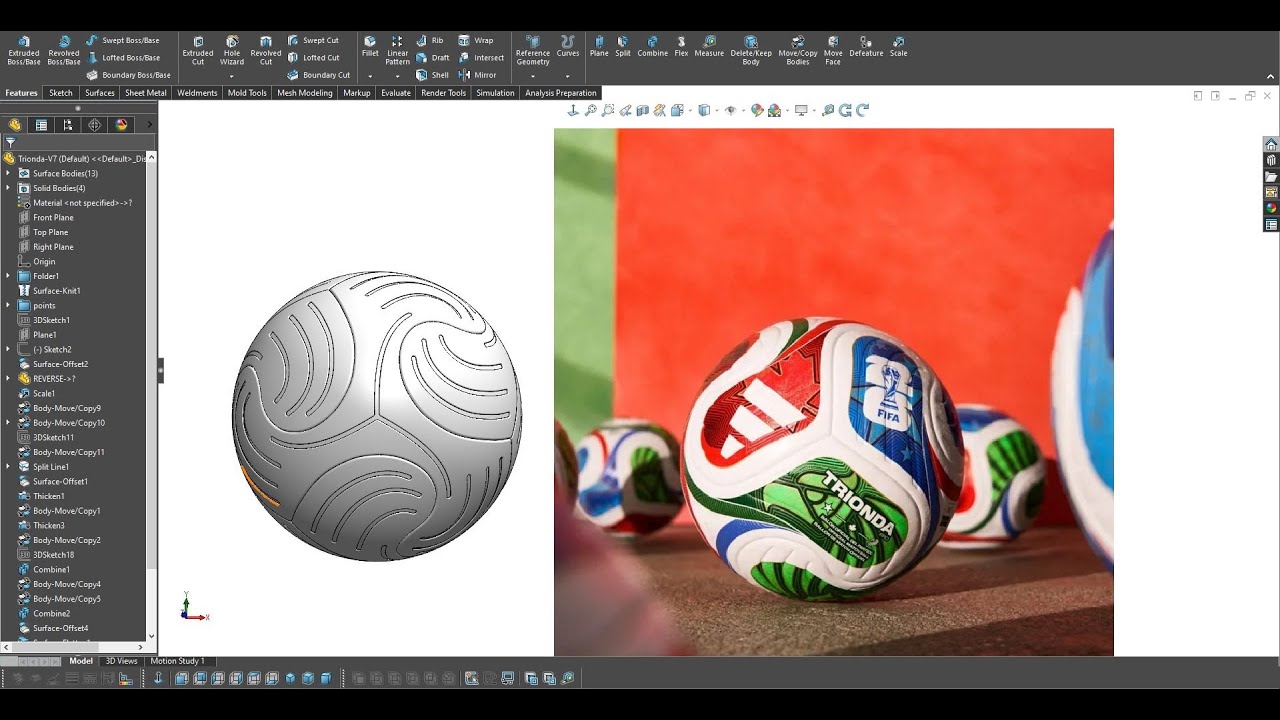
Task: Open the Linear Pattern dropdown arrow
Action: tap(397, 76)
